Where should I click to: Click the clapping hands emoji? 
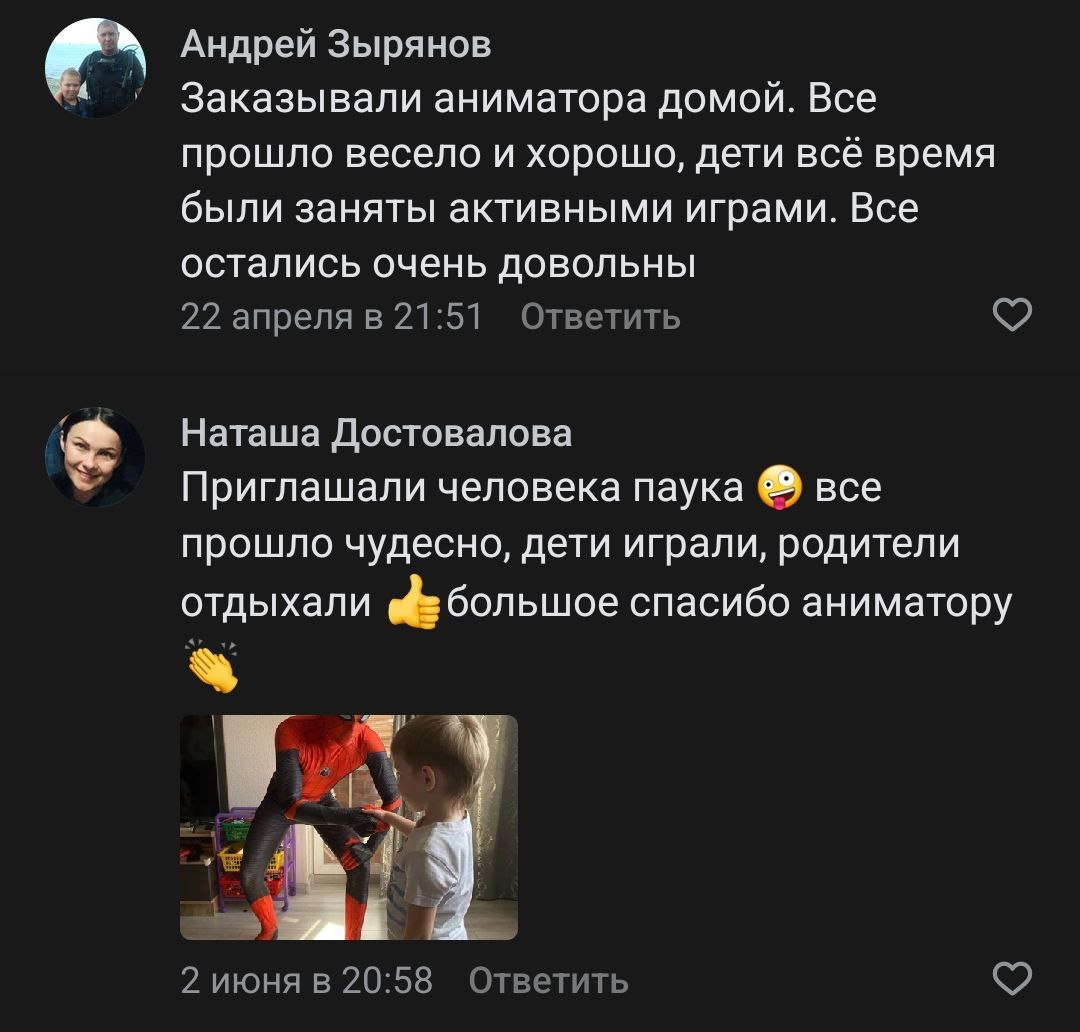pyautogui.click(x=211, y=665)
